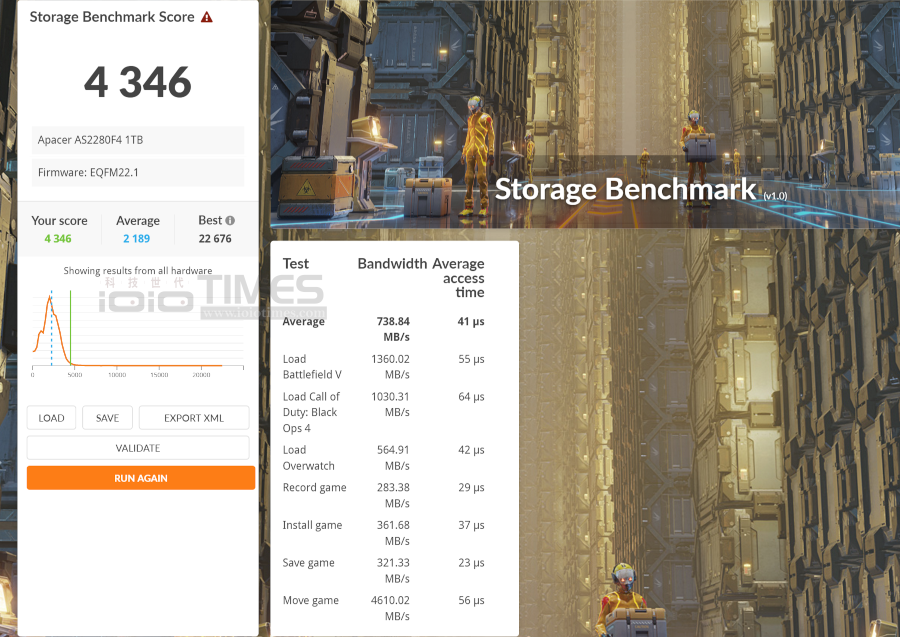
Task: Click the 4610.02 MB/s bandwidth value
Action: 390,608
